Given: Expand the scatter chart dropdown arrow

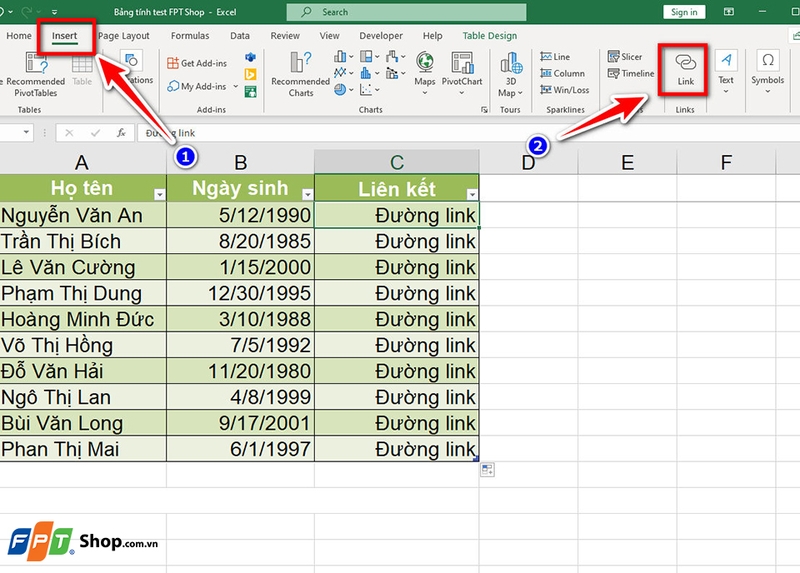Looking at the screenshot, I should [377, 90].
